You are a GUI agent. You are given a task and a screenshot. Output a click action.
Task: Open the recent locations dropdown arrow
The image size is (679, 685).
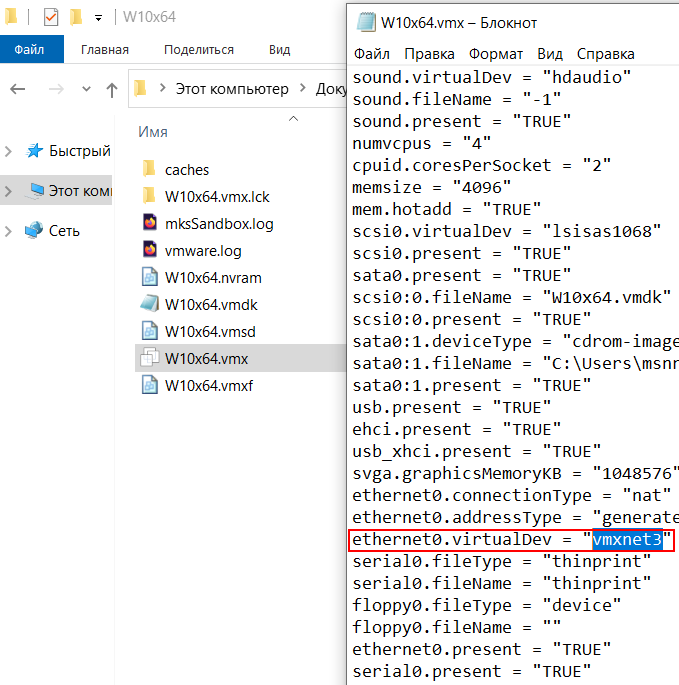point(84,90)
